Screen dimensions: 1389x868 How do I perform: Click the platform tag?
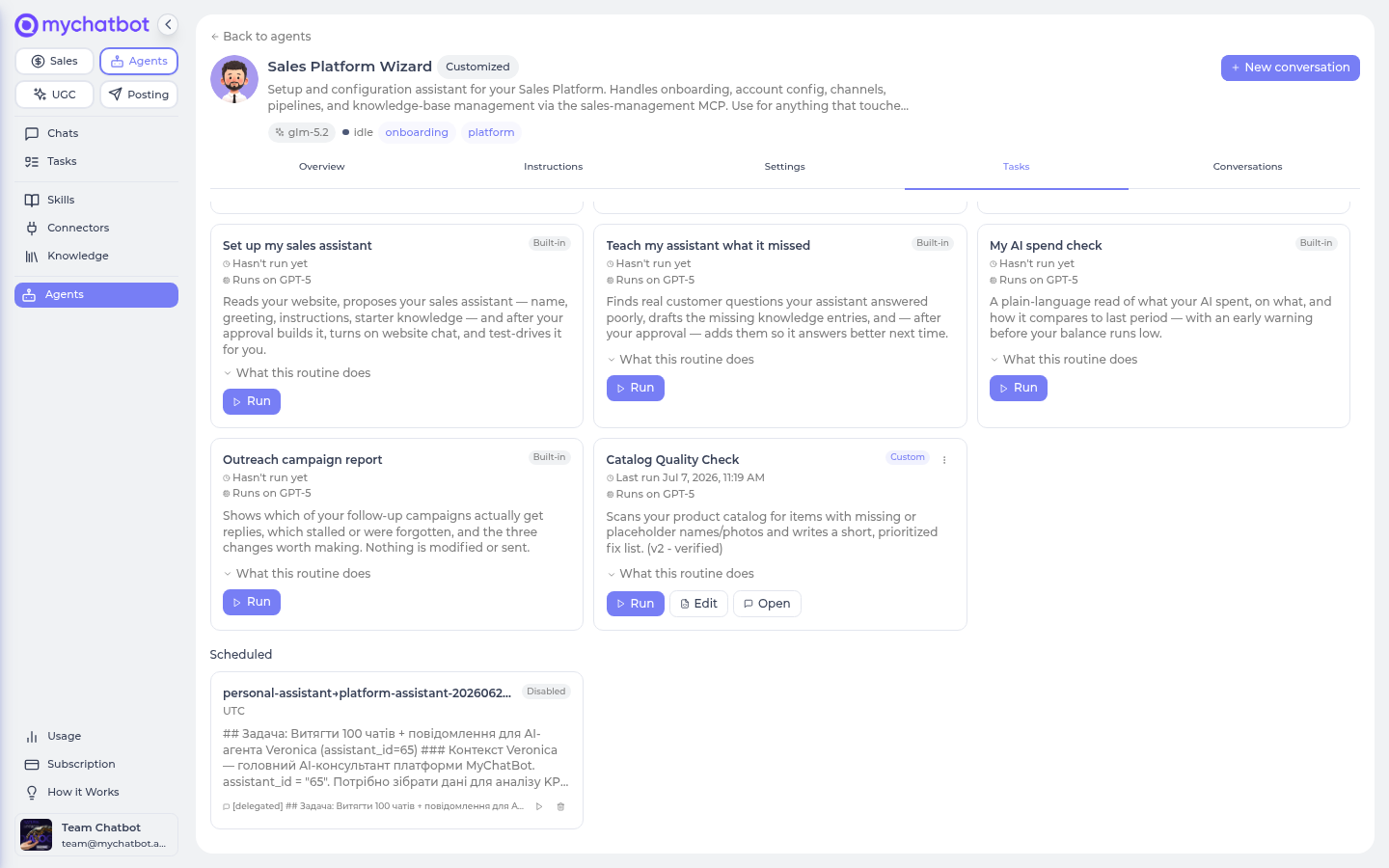point(491,133)
